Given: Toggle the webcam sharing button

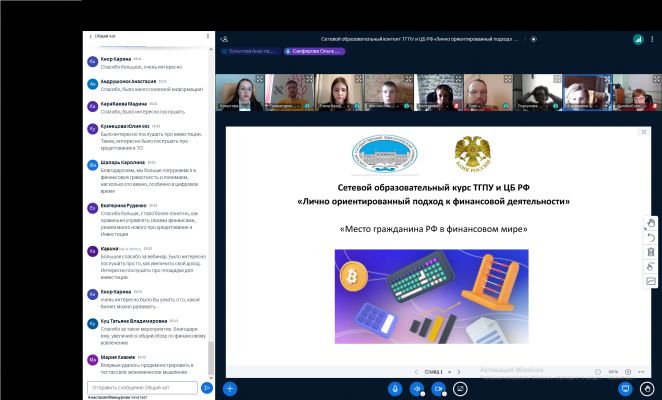Looking at the screenshot, I should coord(438,389).
